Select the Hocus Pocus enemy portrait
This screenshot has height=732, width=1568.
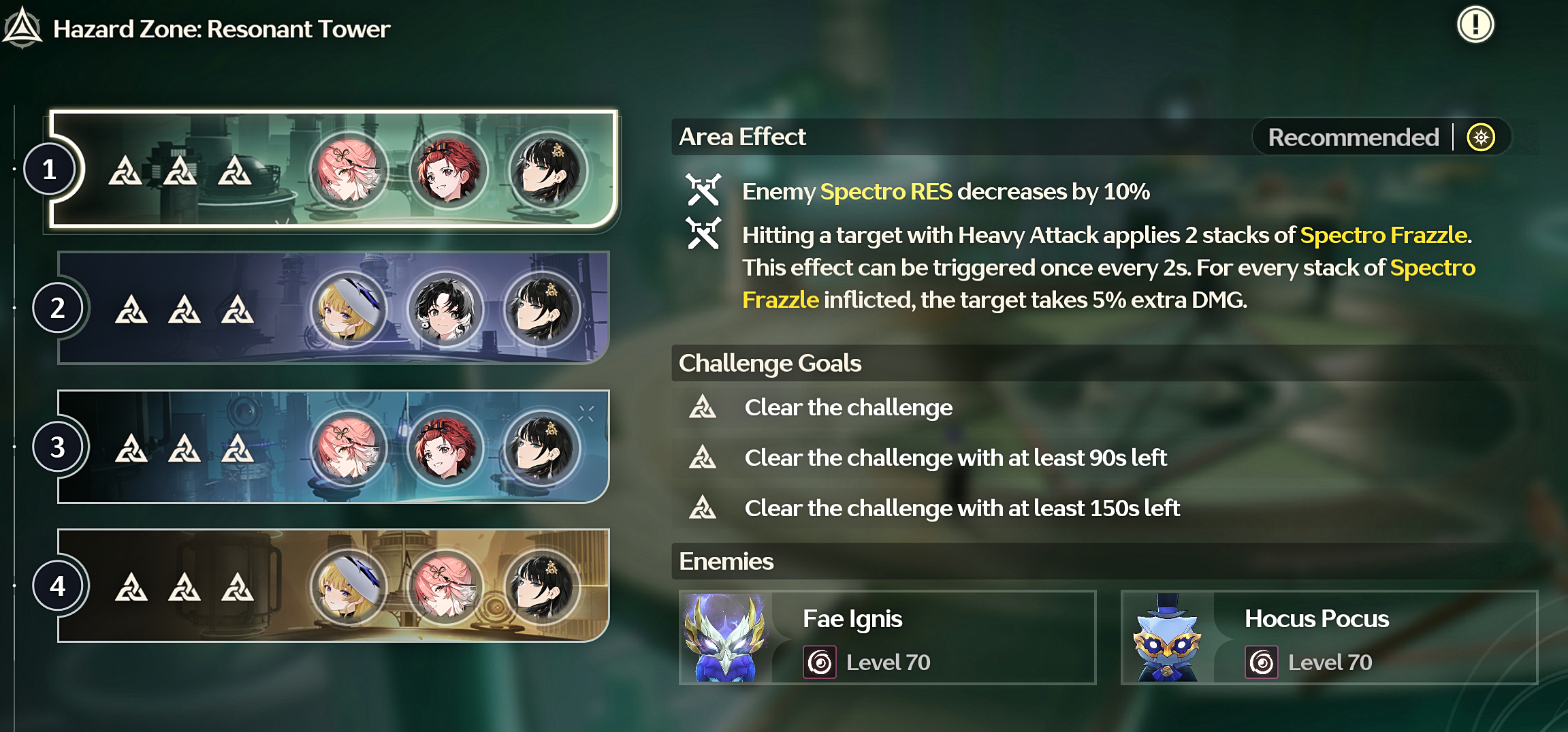(x=1168, y=637)
